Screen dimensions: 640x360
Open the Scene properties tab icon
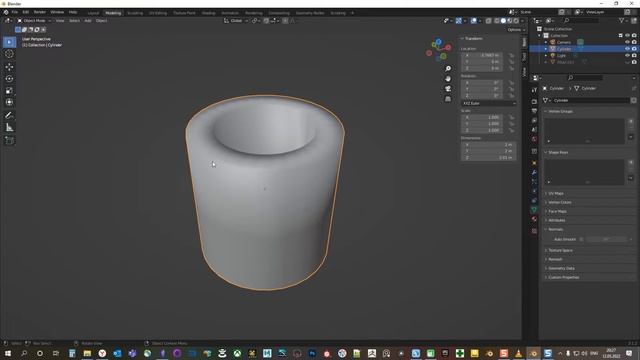534,130
